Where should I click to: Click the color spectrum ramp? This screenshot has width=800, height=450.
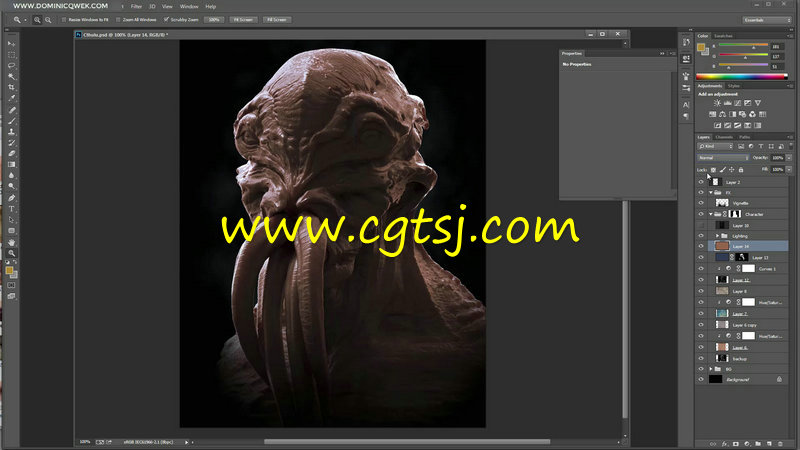point(742,77)
